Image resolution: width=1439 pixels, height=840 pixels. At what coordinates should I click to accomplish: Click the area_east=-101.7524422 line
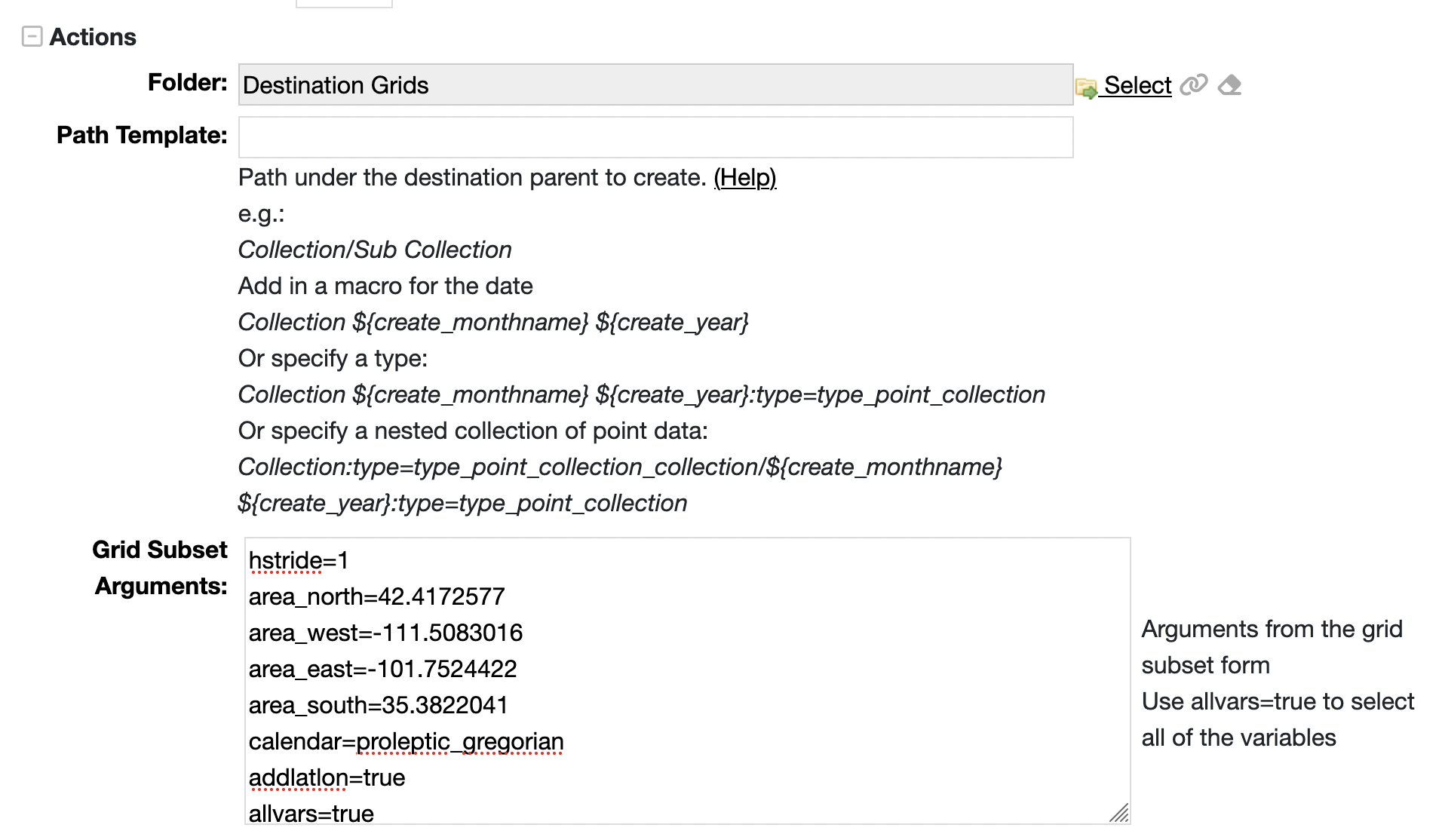(x=382, y=670)
